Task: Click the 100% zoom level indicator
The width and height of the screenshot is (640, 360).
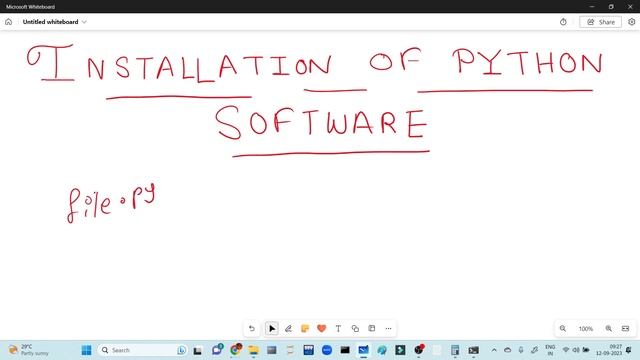Action: [586, 329]
